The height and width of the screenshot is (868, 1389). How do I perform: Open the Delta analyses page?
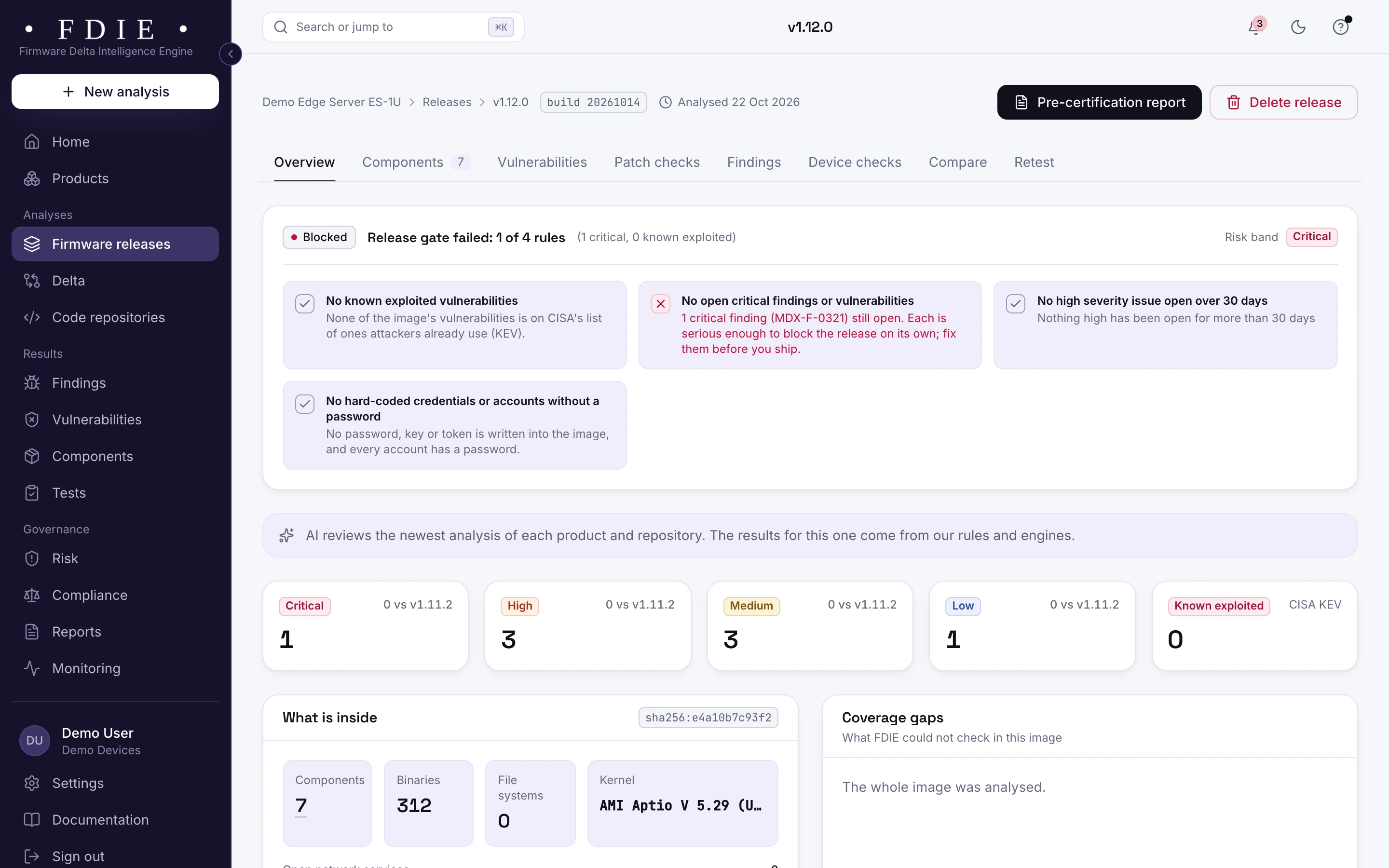click(115, 281)
